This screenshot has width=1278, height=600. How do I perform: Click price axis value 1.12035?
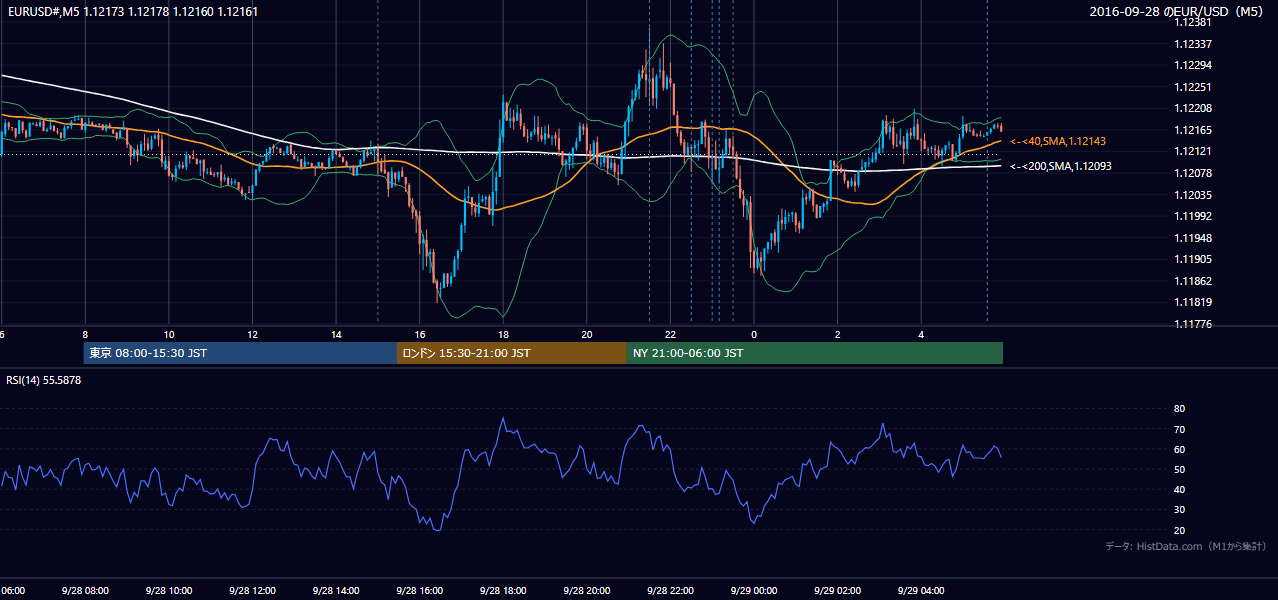(x=1192, y=195)
